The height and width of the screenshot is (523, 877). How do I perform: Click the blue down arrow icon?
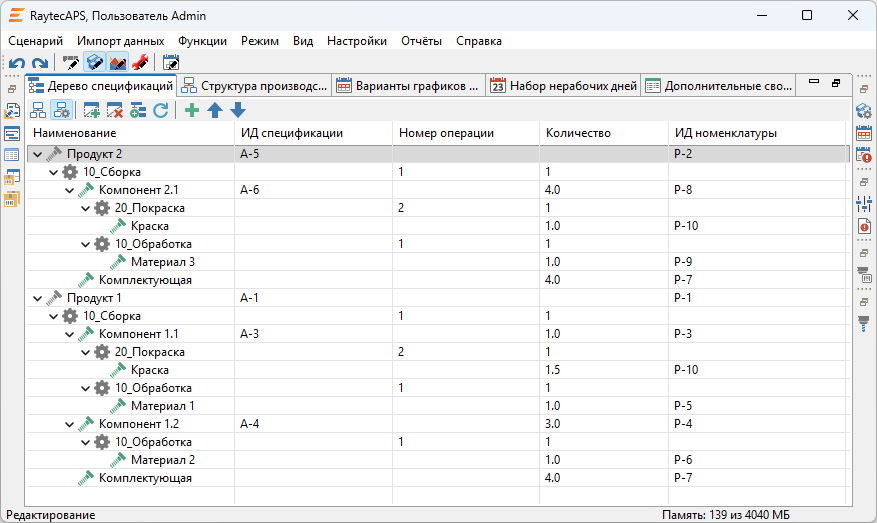238,110
